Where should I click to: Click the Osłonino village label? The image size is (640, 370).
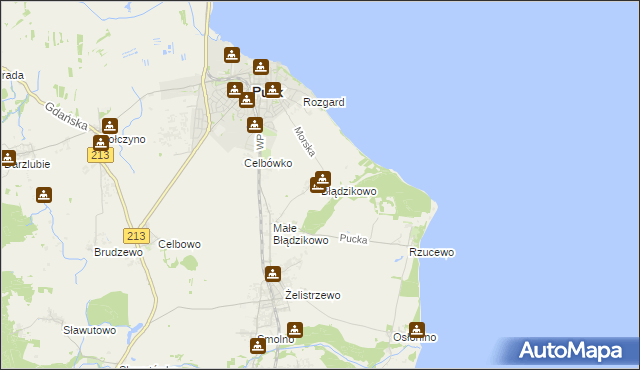point(415,337)
